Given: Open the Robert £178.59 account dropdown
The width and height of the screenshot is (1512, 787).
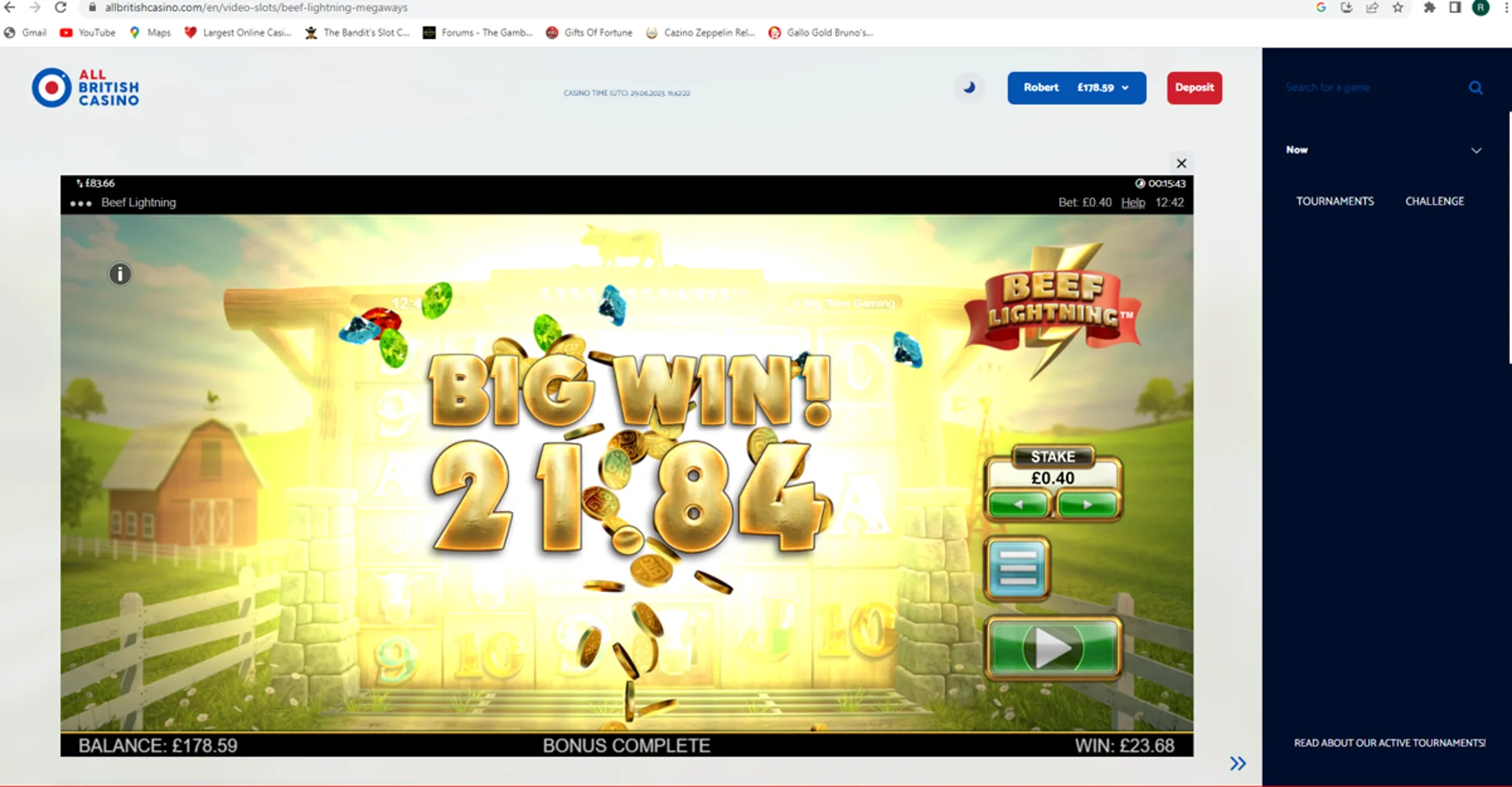Looking at the screenshot, I should pos(1077,88).
